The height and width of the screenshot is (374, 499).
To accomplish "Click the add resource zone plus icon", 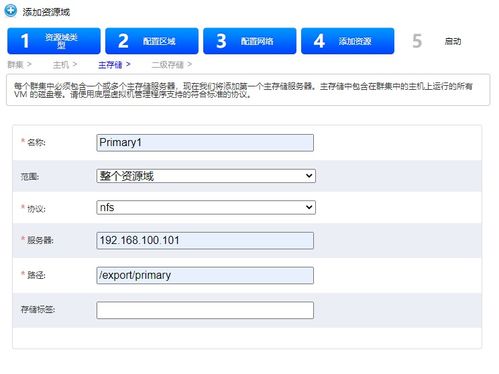I will coord(10,10).
